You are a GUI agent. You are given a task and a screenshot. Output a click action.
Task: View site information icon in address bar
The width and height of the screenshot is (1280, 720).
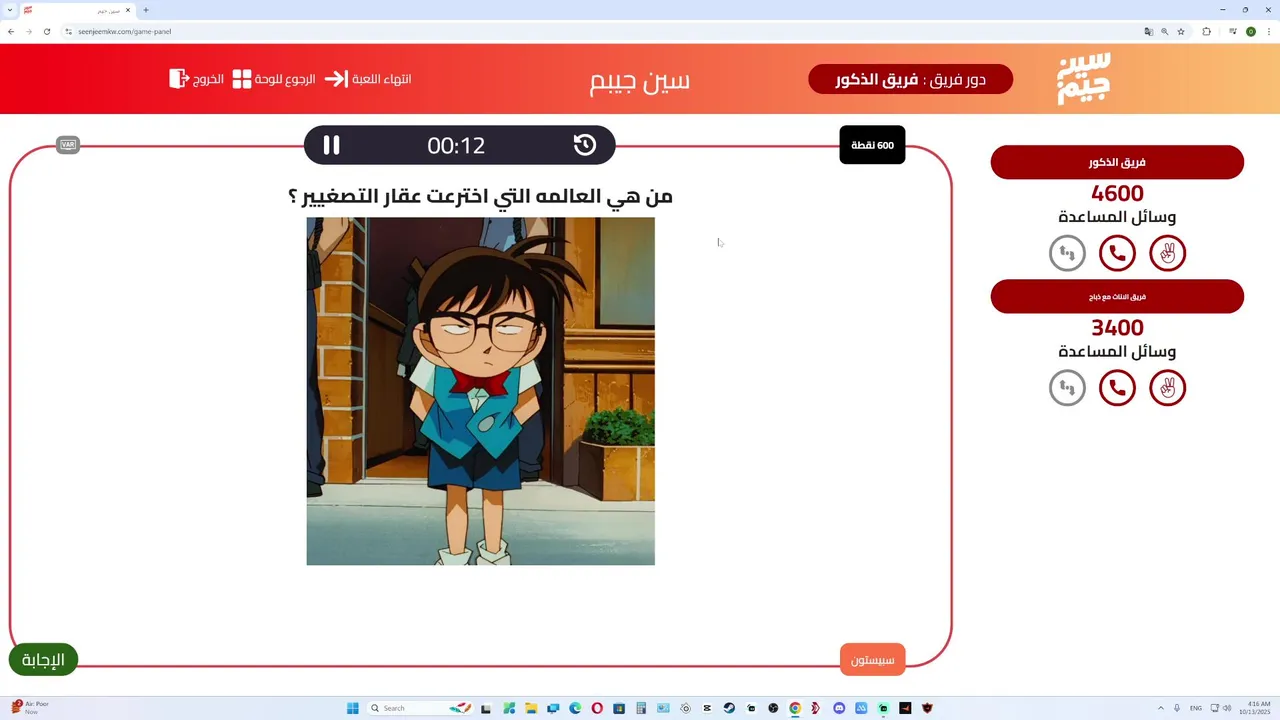click(69, 31)
